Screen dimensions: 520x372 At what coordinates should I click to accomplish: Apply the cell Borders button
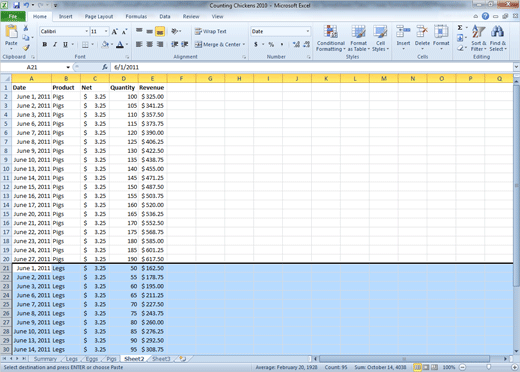85,44
